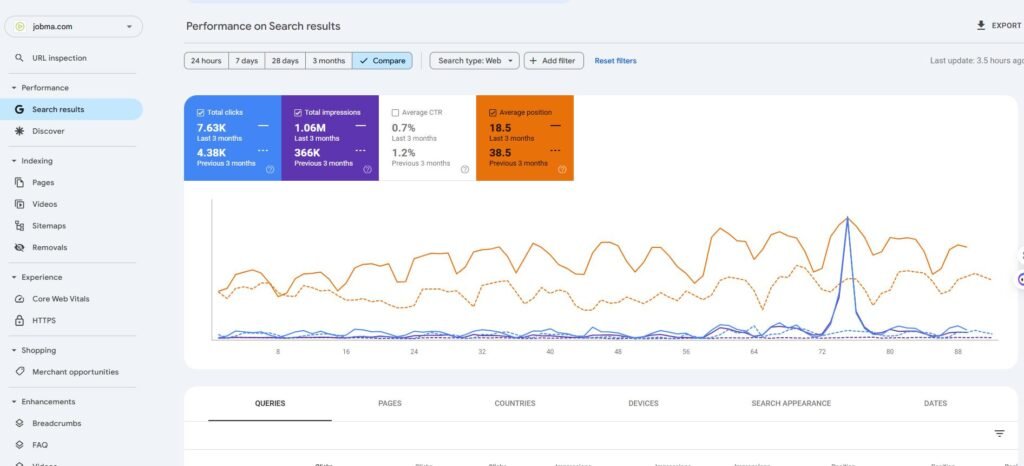Click the Add filter button
1024x466 pixels.
553,61
